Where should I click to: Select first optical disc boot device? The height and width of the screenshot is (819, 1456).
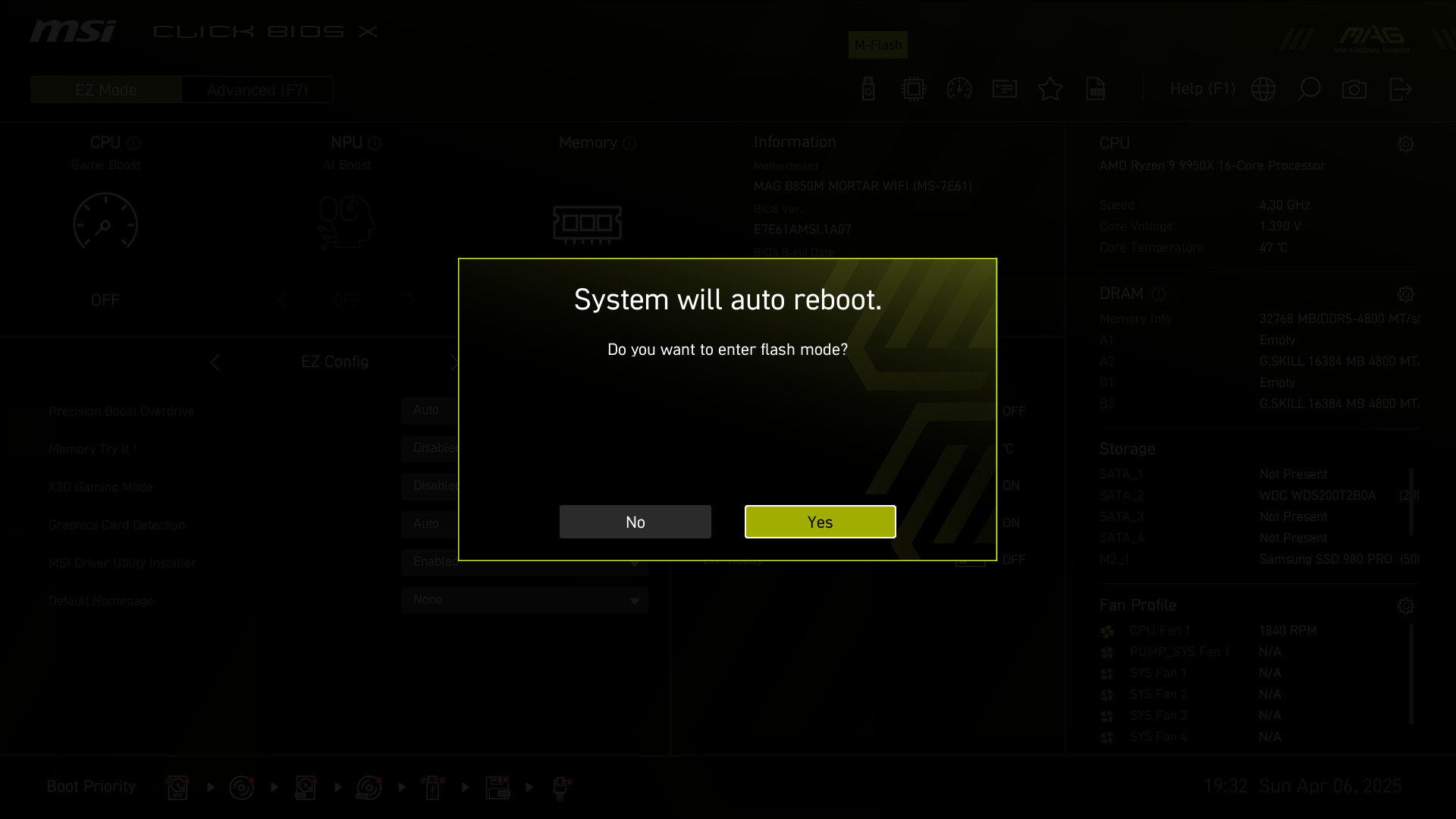[x=242, y=787]
